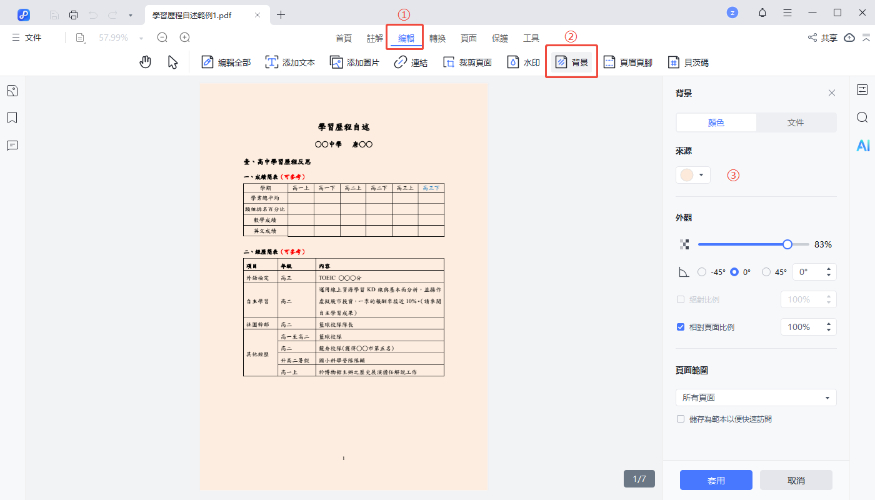The height and width of the screenshot is (500, 875).
Task: Select the -45° rotation radio button
Action: click(x=701, y=272)
